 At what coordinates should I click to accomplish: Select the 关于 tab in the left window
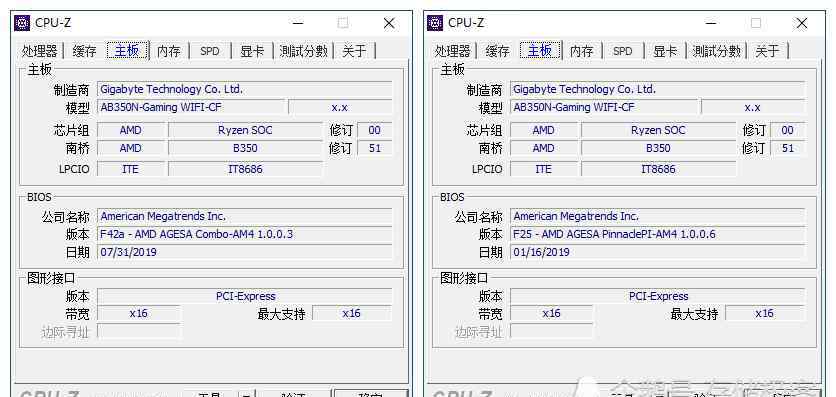(x=354, y=51)
